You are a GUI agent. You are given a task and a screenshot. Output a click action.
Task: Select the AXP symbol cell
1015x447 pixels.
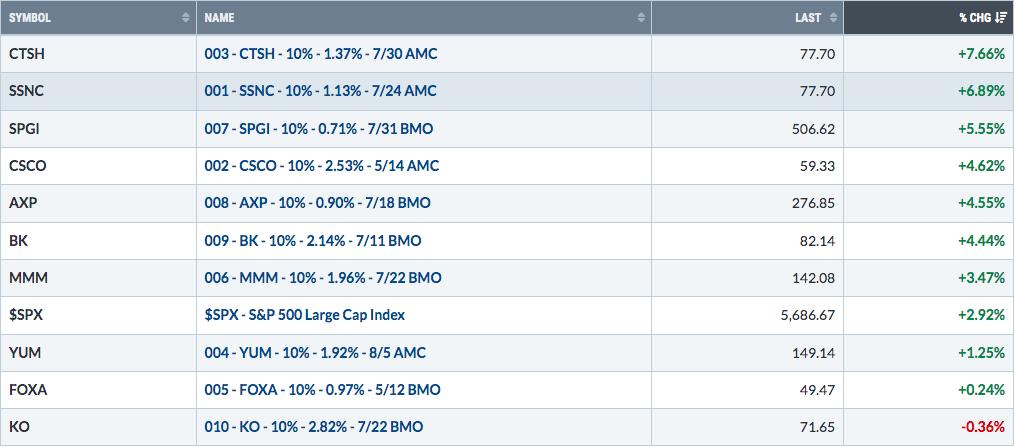(98, 204)
